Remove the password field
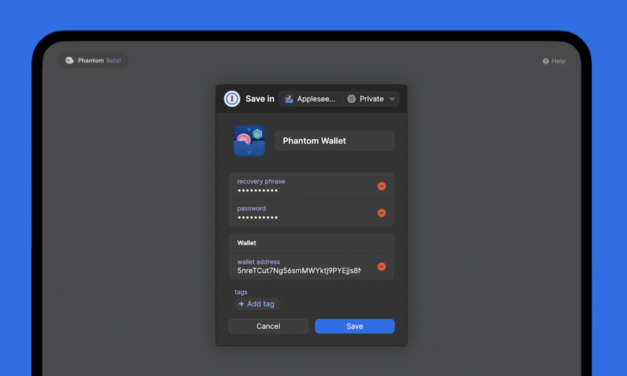This screenshot has height=376, width=627. [381, 213]
